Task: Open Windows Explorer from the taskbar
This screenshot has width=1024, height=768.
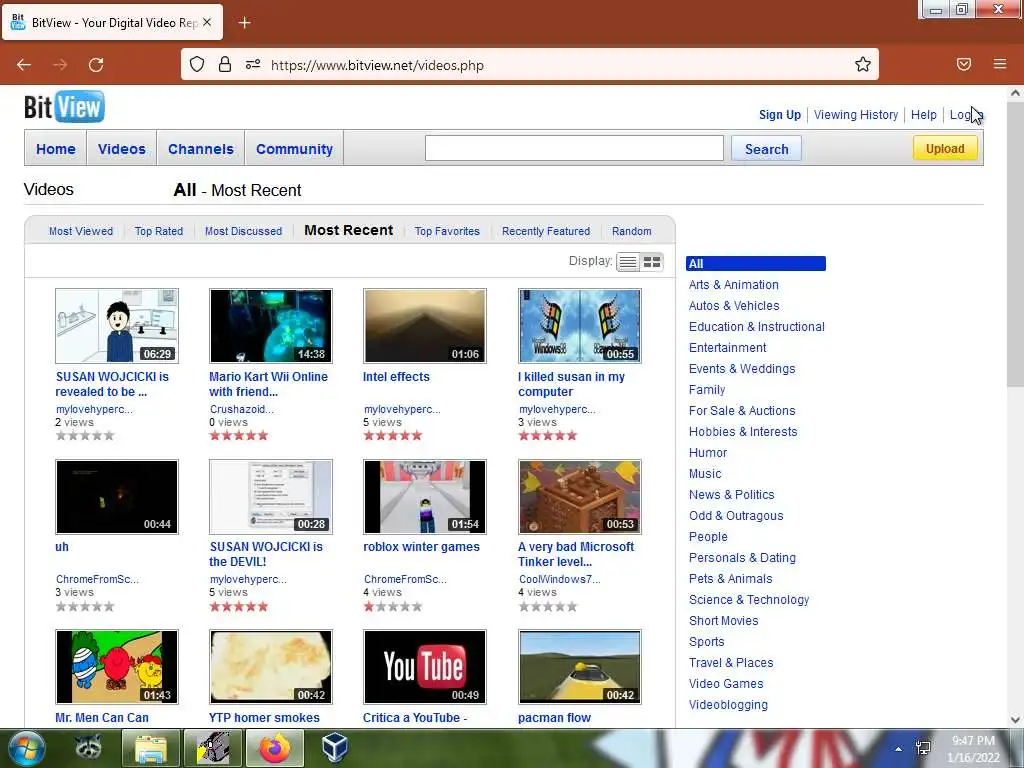Action: 151,748
